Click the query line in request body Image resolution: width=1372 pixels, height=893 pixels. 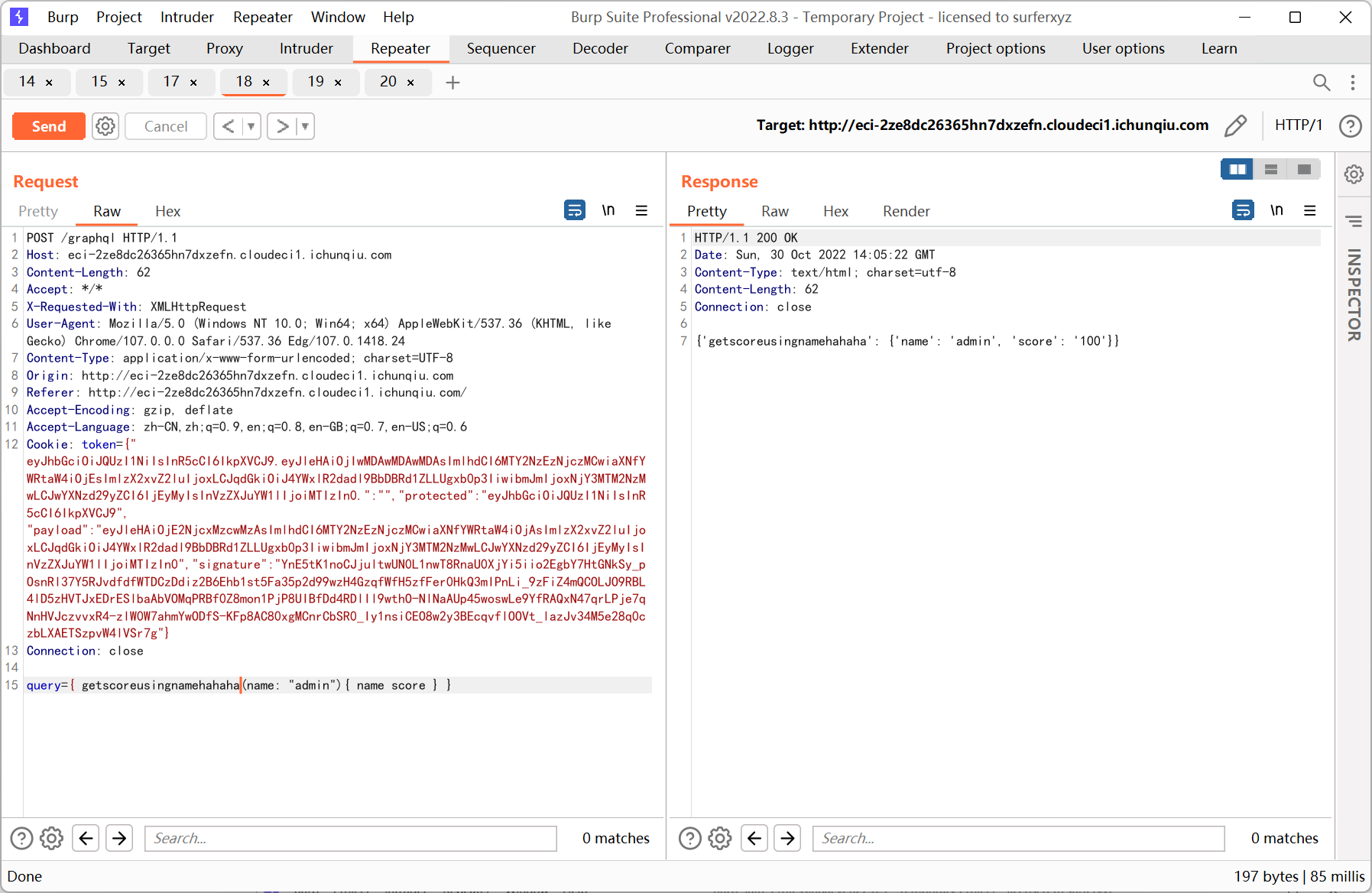click(x=338, y=685)
